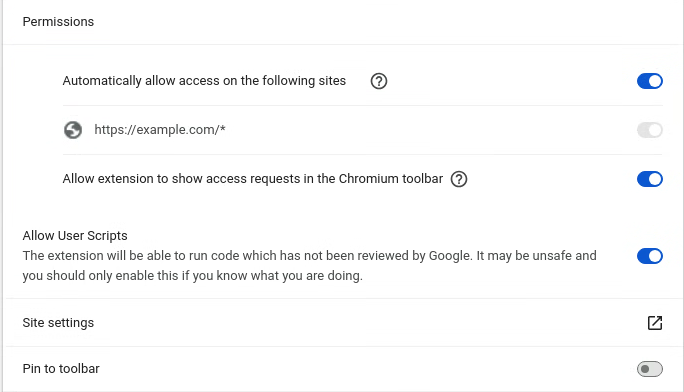
Task: Click the Allow User Scripts title
Action: click(75, 235)
